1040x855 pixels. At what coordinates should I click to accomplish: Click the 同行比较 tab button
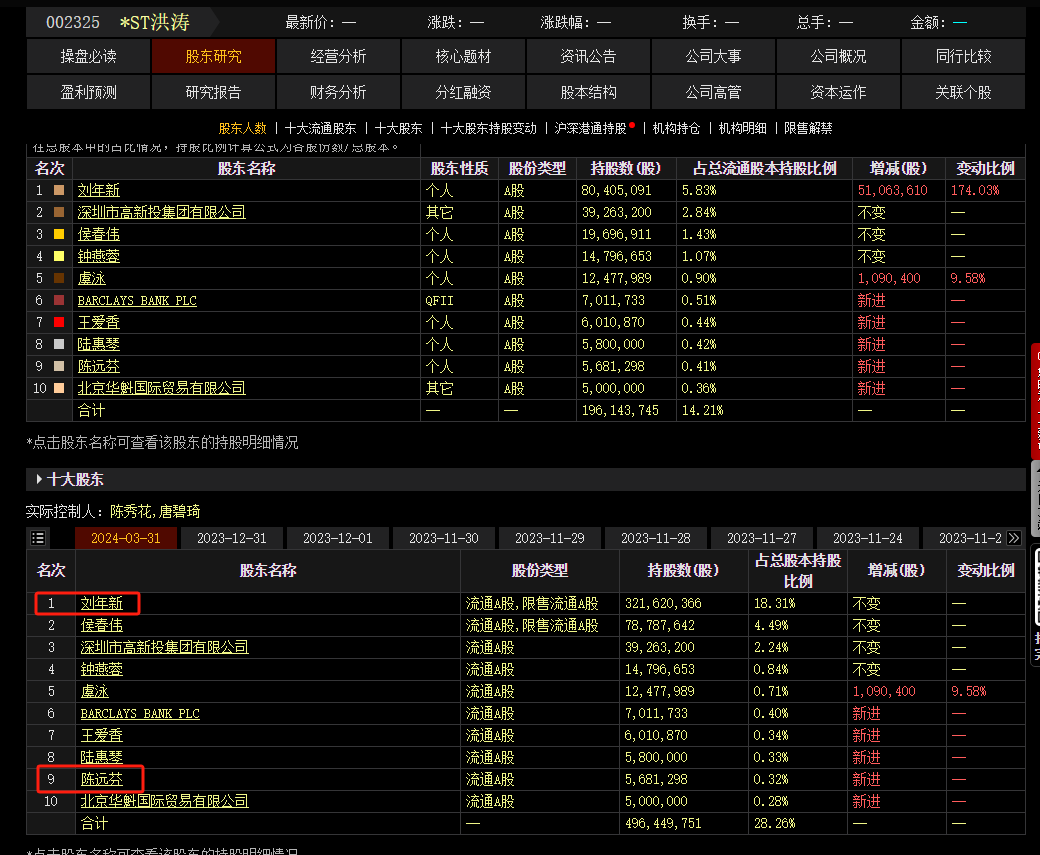pos(963,57)
